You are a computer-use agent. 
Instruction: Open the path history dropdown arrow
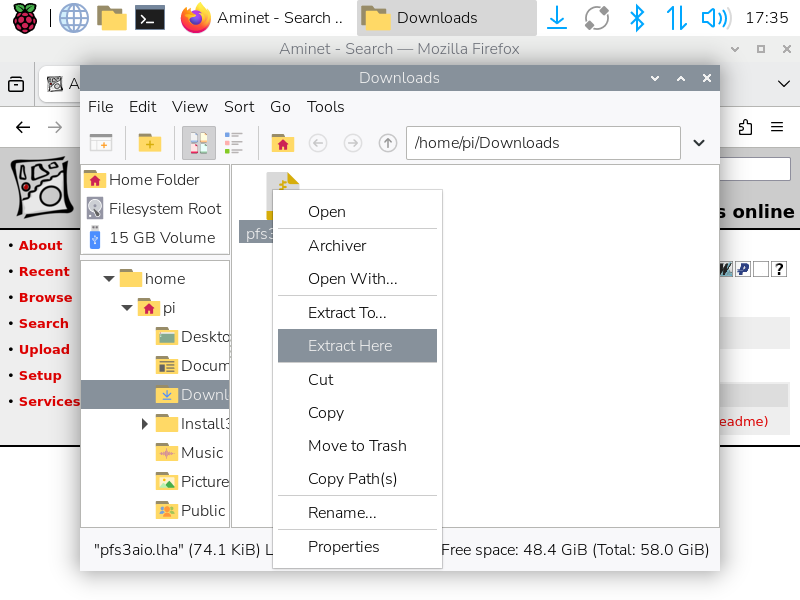(x=700, y=143)
